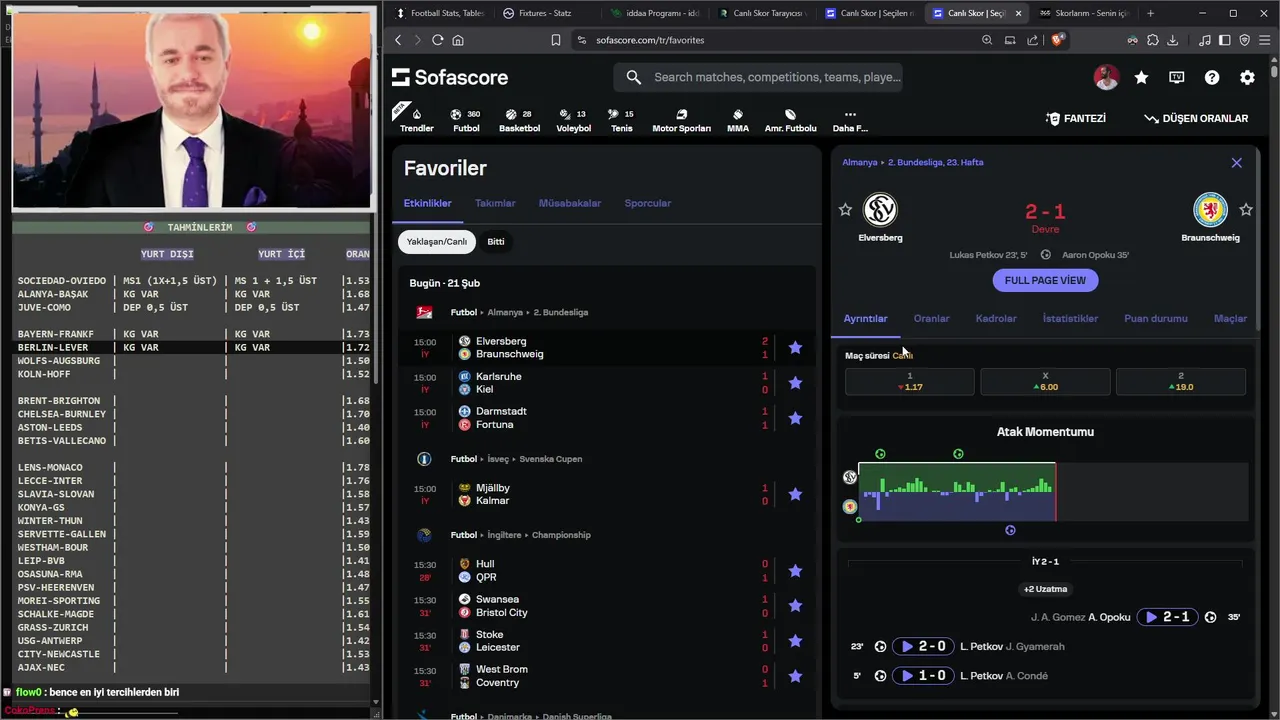Toggle favorite star for Mjällby–Kalmar
Image resolution: width=1280 pixels, height=720 pixels.
795,494
